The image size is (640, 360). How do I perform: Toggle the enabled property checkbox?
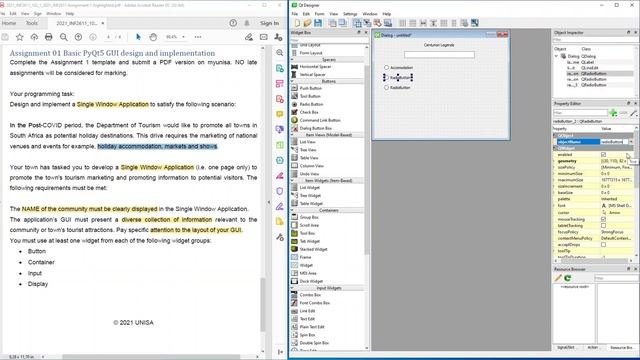604,155
